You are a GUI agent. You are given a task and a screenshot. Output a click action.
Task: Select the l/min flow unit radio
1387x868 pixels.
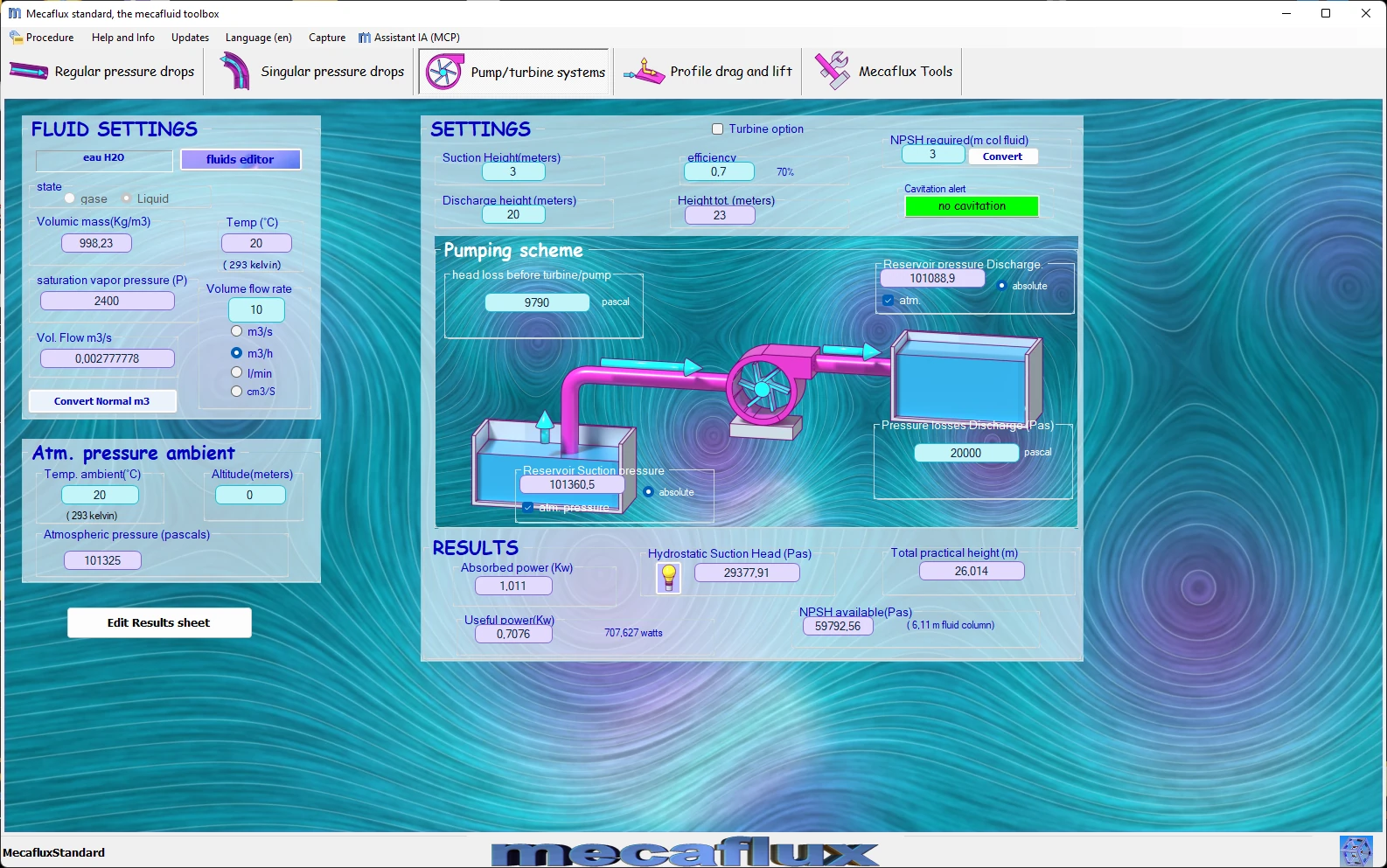[x=236, y=372]
